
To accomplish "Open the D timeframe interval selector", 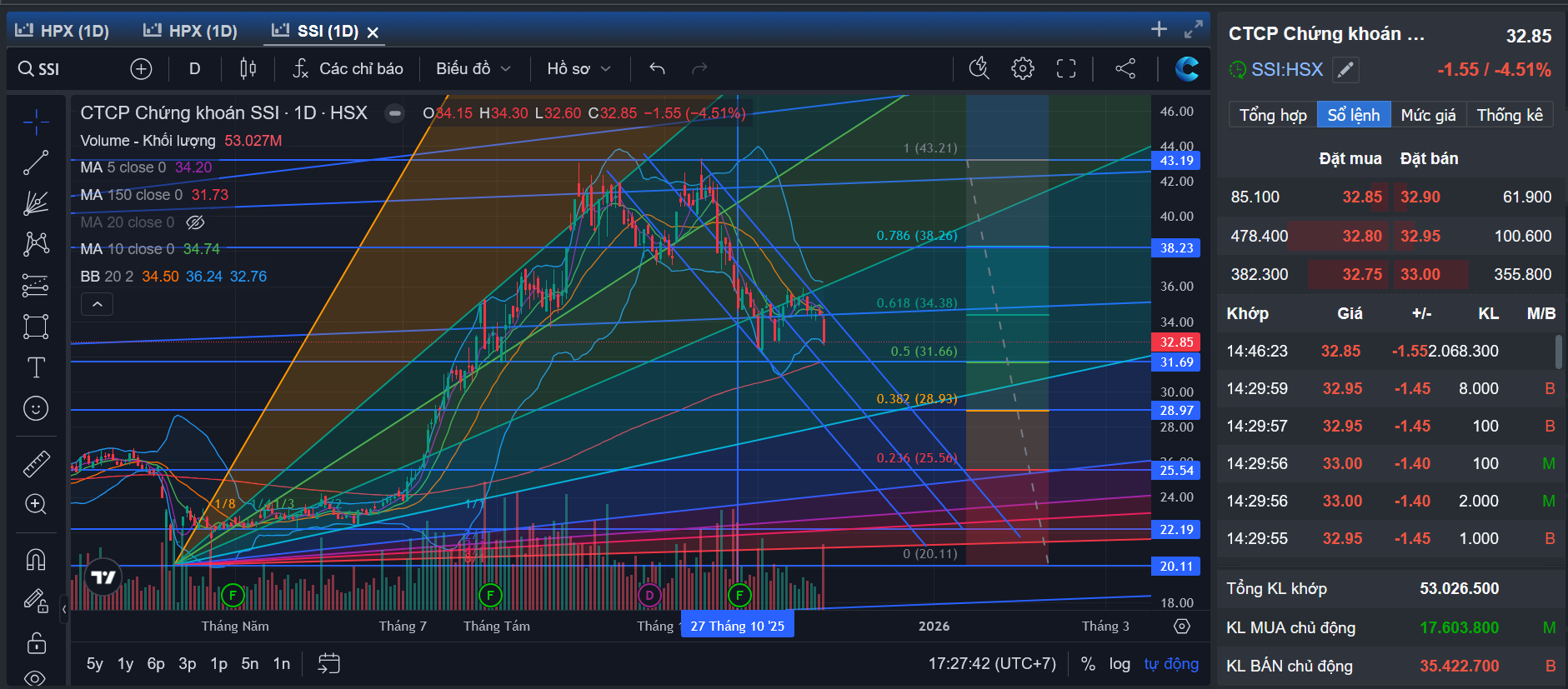I will click(194, 69).
